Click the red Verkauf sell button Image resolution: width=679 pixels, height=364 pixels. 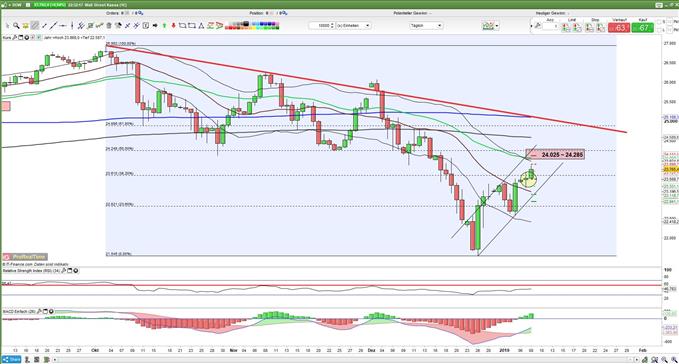[x=619, y=28]
